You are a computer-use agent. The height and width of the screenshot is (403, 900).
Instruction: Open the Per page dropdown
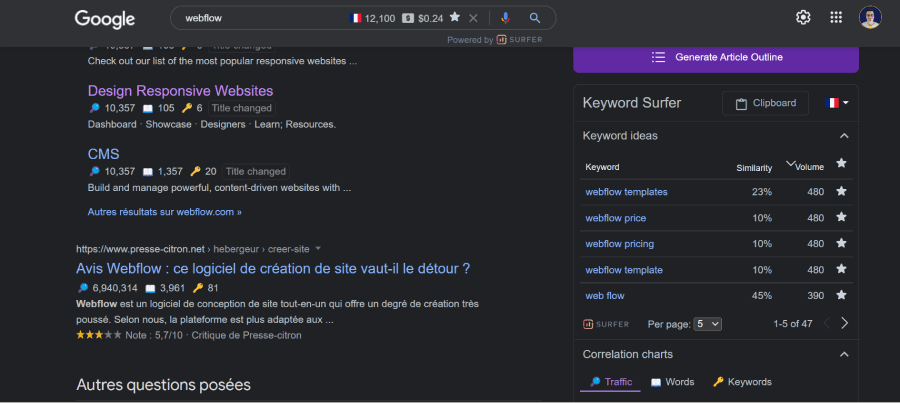click(x=708, y=324)
